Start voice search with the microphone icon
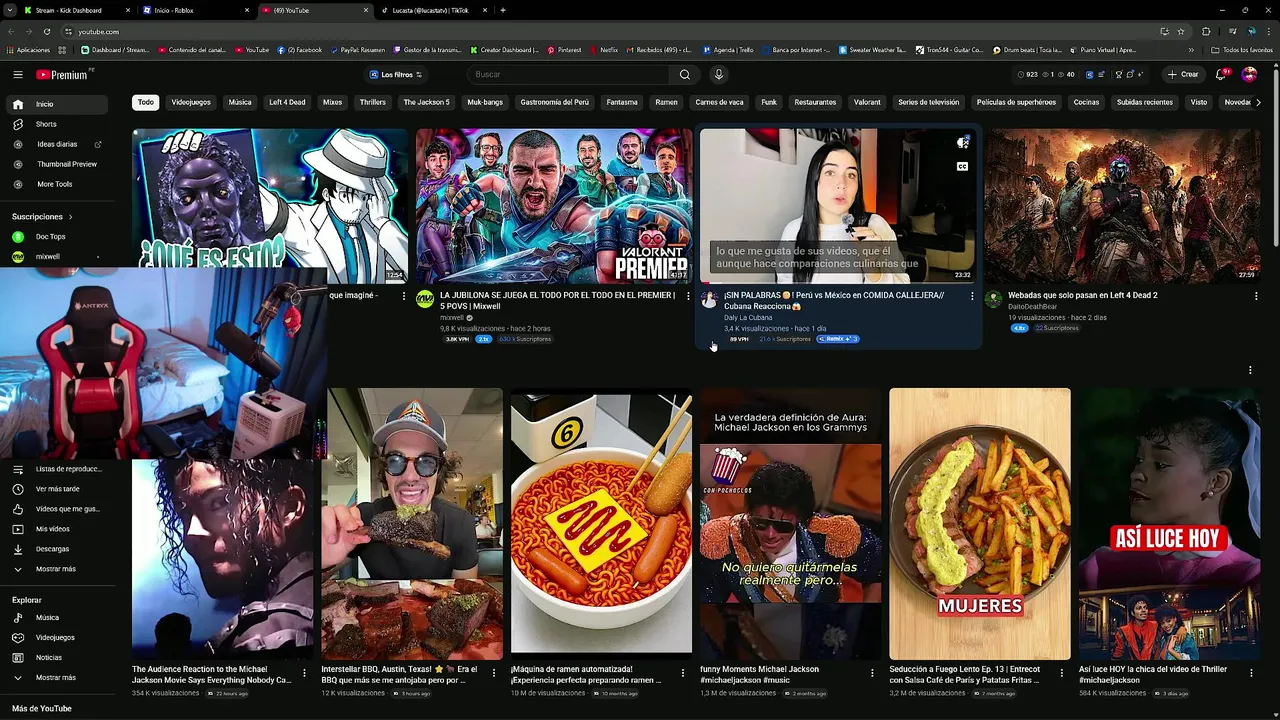1280x720 pixels. (x=718, y=74)
